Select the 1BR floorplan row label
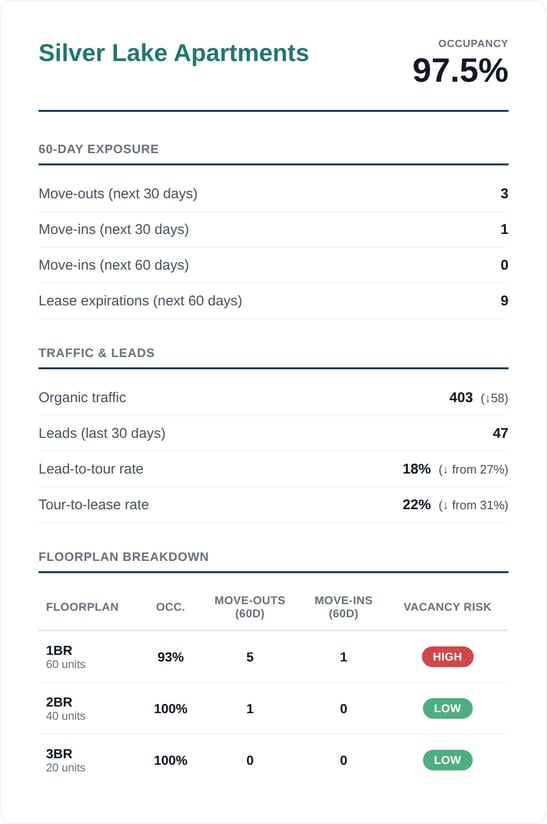The width and height of the screenshot is (547, 824). pyautogui.click(x=59, y=651)
